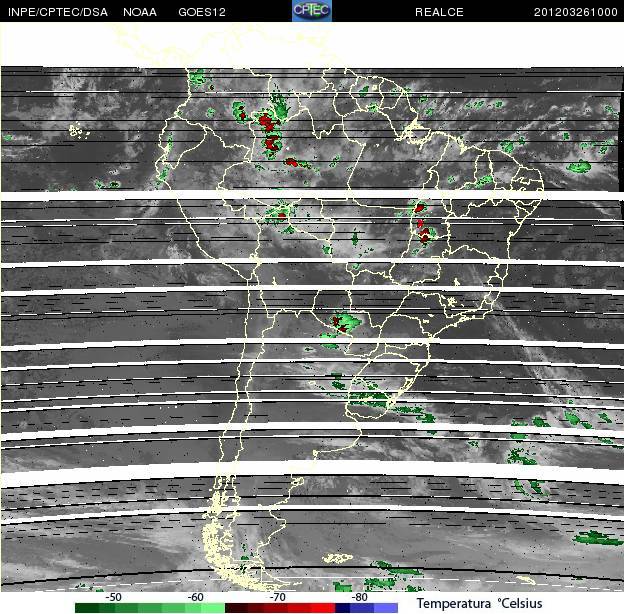Pick the green segment of the color scale
The width and height of the screenshot is (624, 614).
tap(150, 608)
